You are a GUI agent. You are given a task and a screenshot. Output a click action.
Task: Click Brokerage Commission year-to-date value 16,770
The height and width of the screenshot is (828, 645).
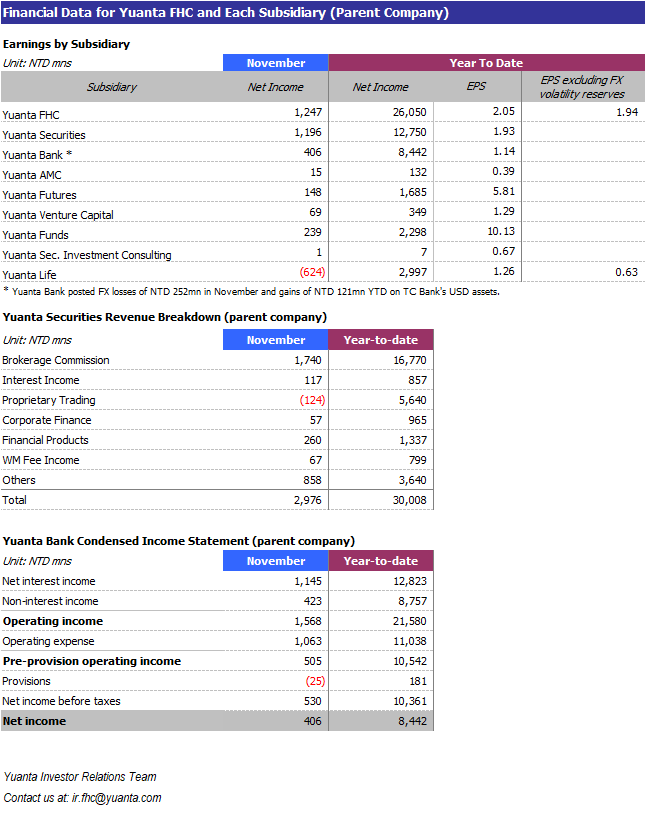pyautogui.click(x=409, y=360)
